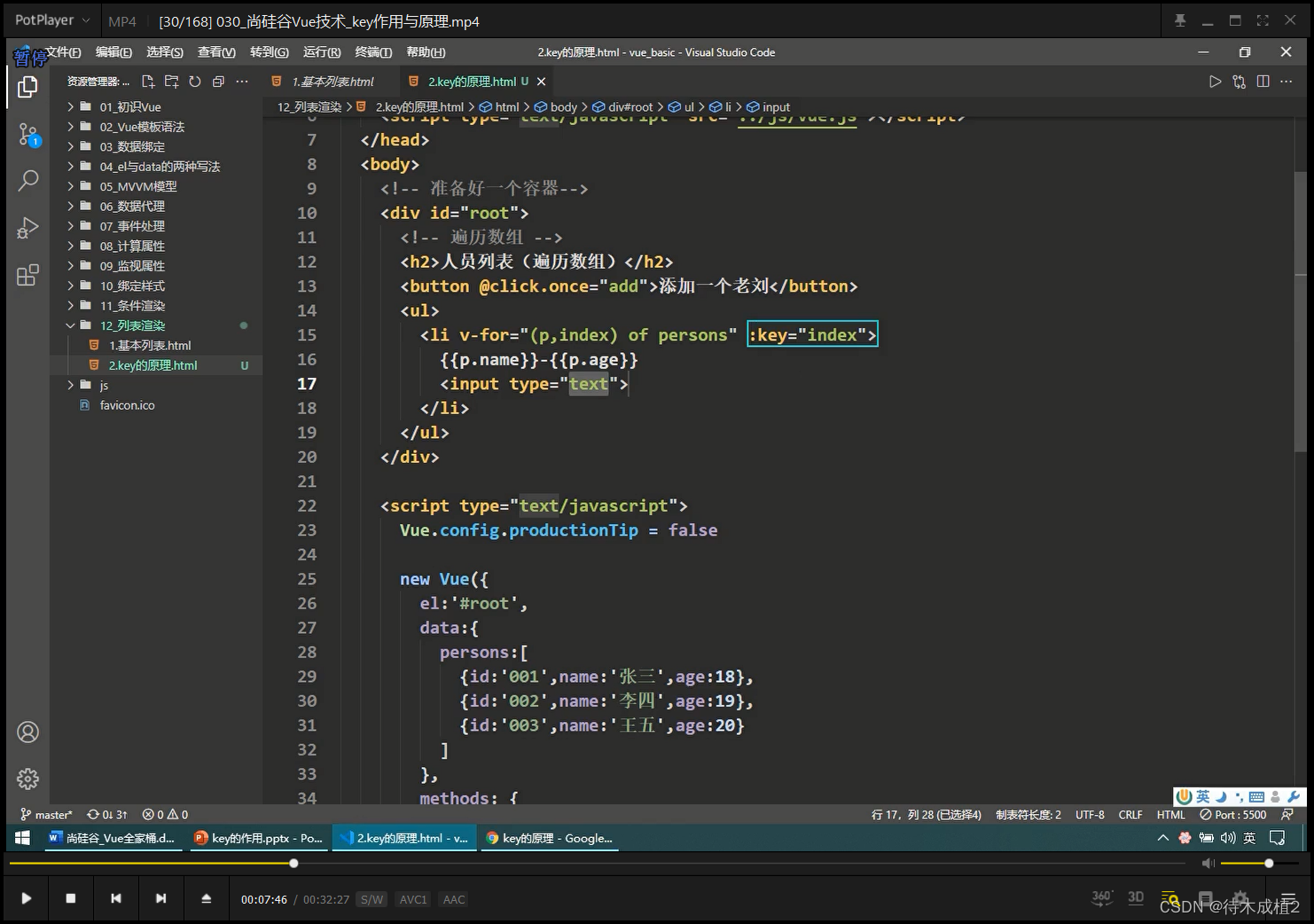
Task: Go to line via 行 17, 列 28
Action: pyautogui.click(x=926, y=814)
